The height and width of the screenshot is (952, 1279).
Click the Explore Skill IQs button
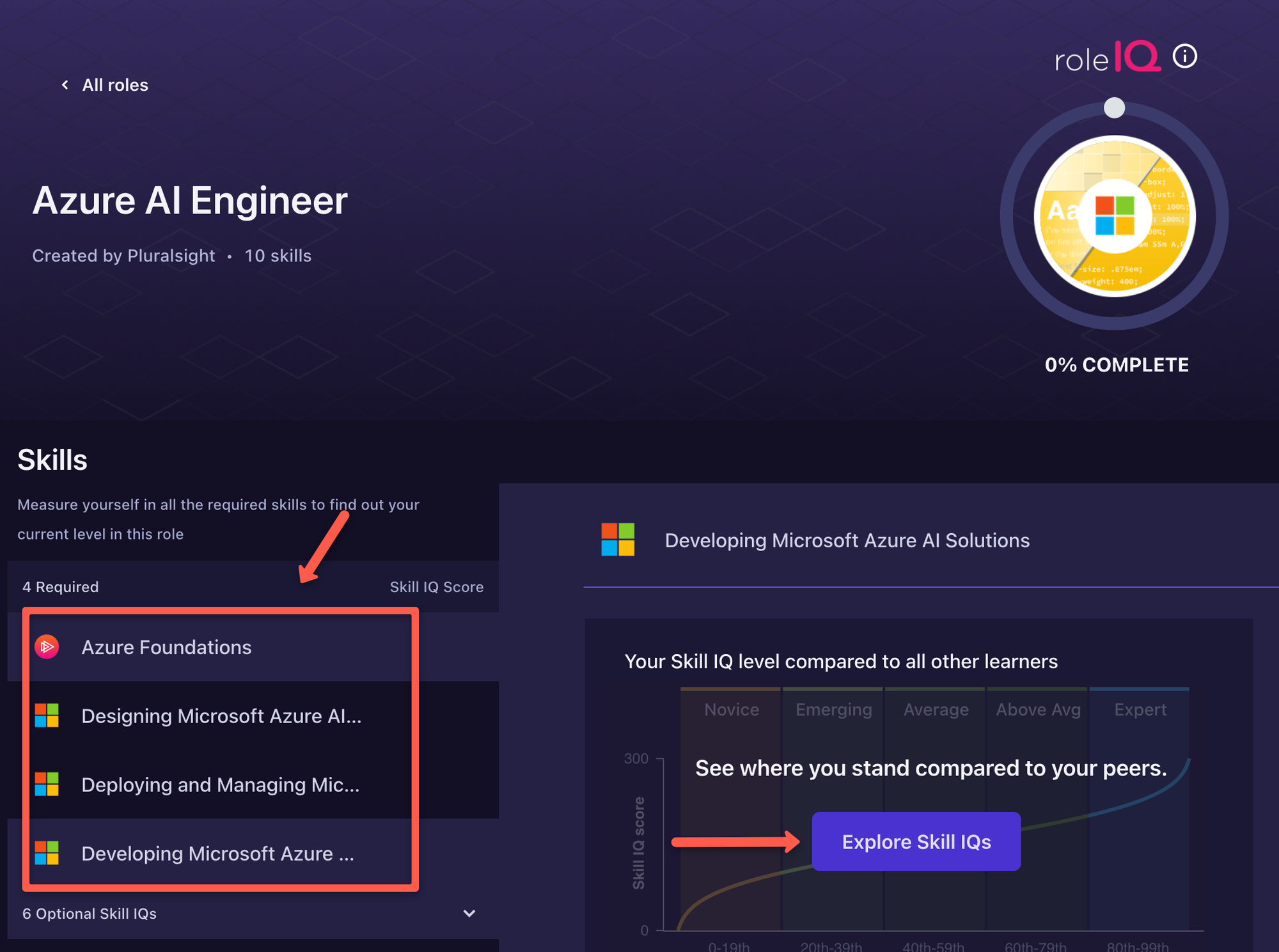tap(916, 841)
